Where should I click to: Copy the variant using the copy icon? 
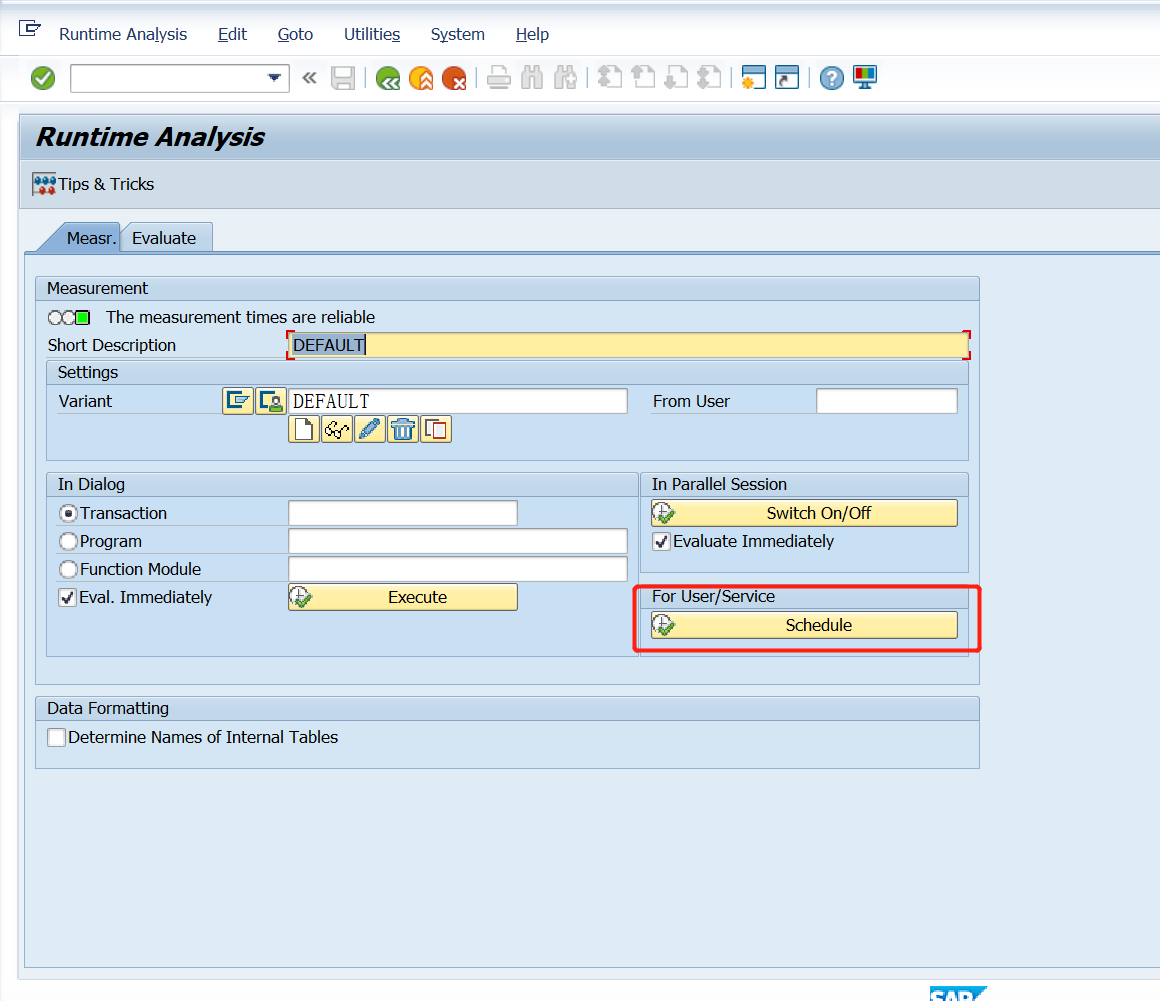[x=436, y=428]
